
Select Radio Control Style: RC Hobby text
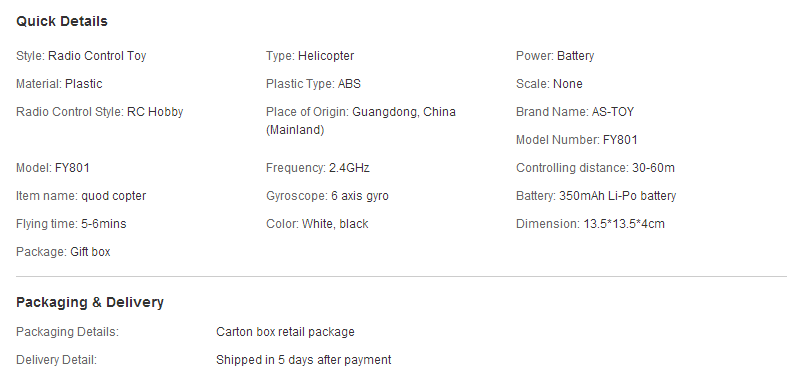[x=100, y=112]
